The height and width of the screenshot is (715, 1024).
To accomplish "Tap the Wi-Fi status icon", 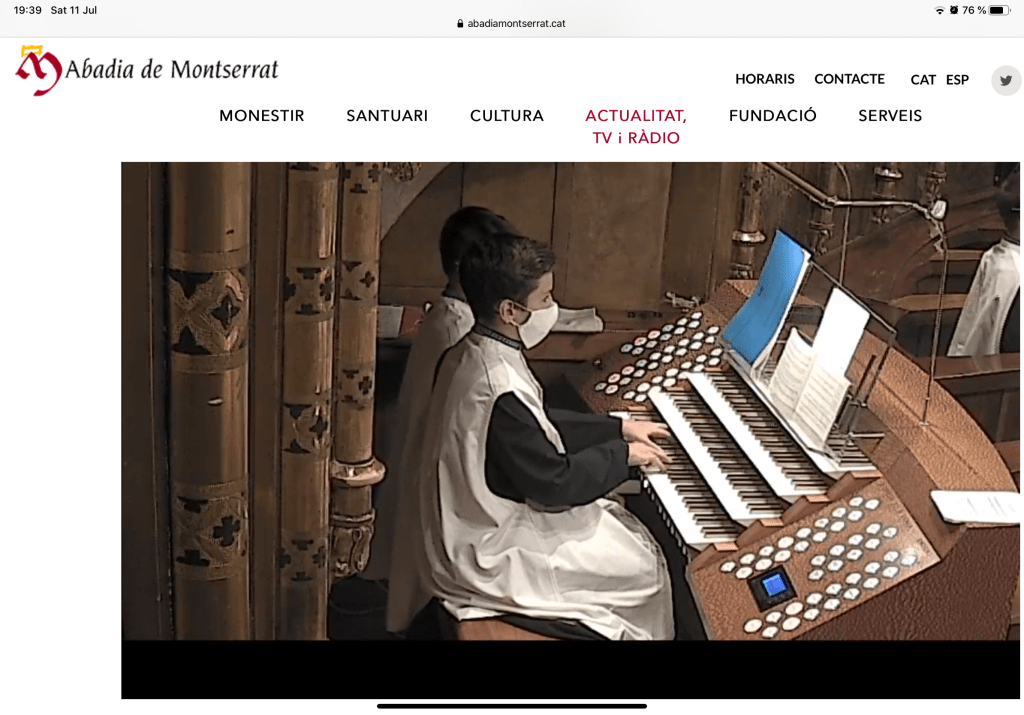I will click(939, 10).
